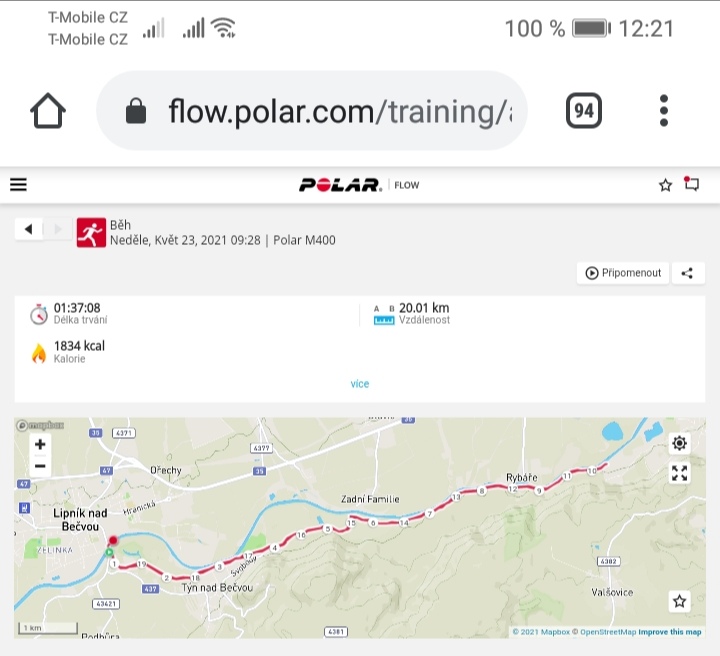Open the browser three-dot menu
This screenshot has height=656, width=720.
664,111
